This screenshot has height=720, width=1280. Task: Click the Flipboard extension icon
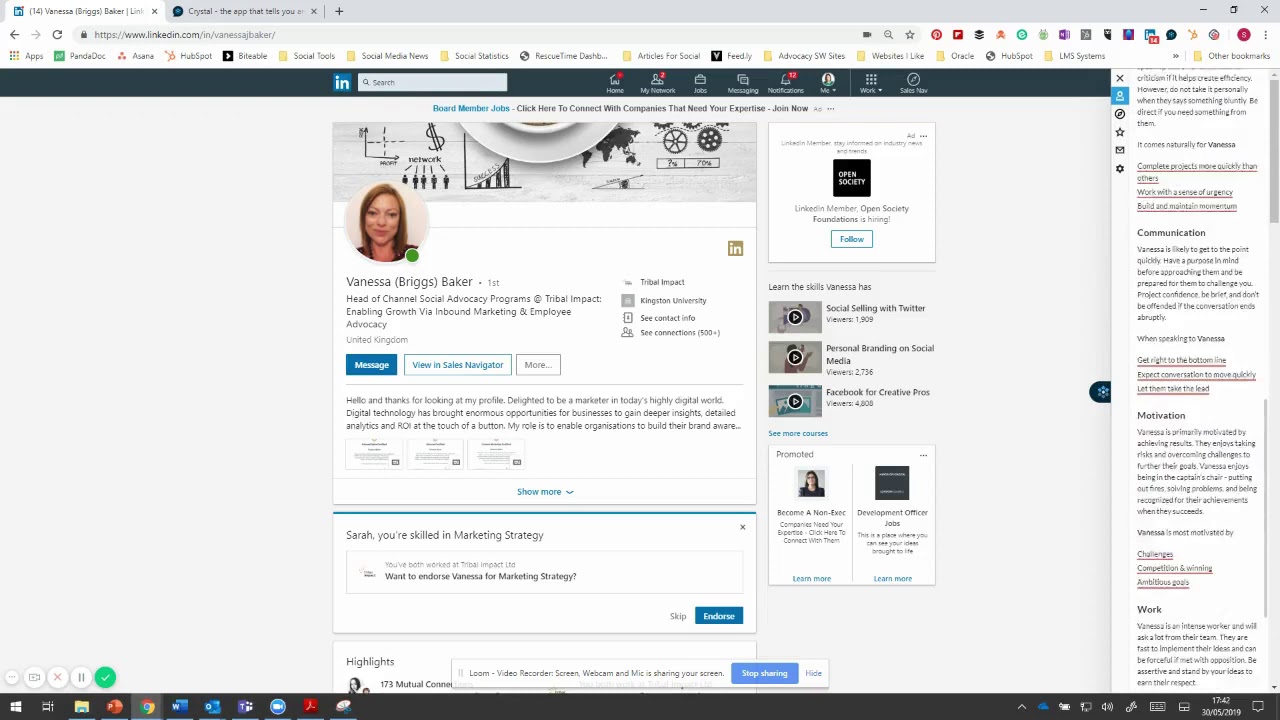[958, 35]
